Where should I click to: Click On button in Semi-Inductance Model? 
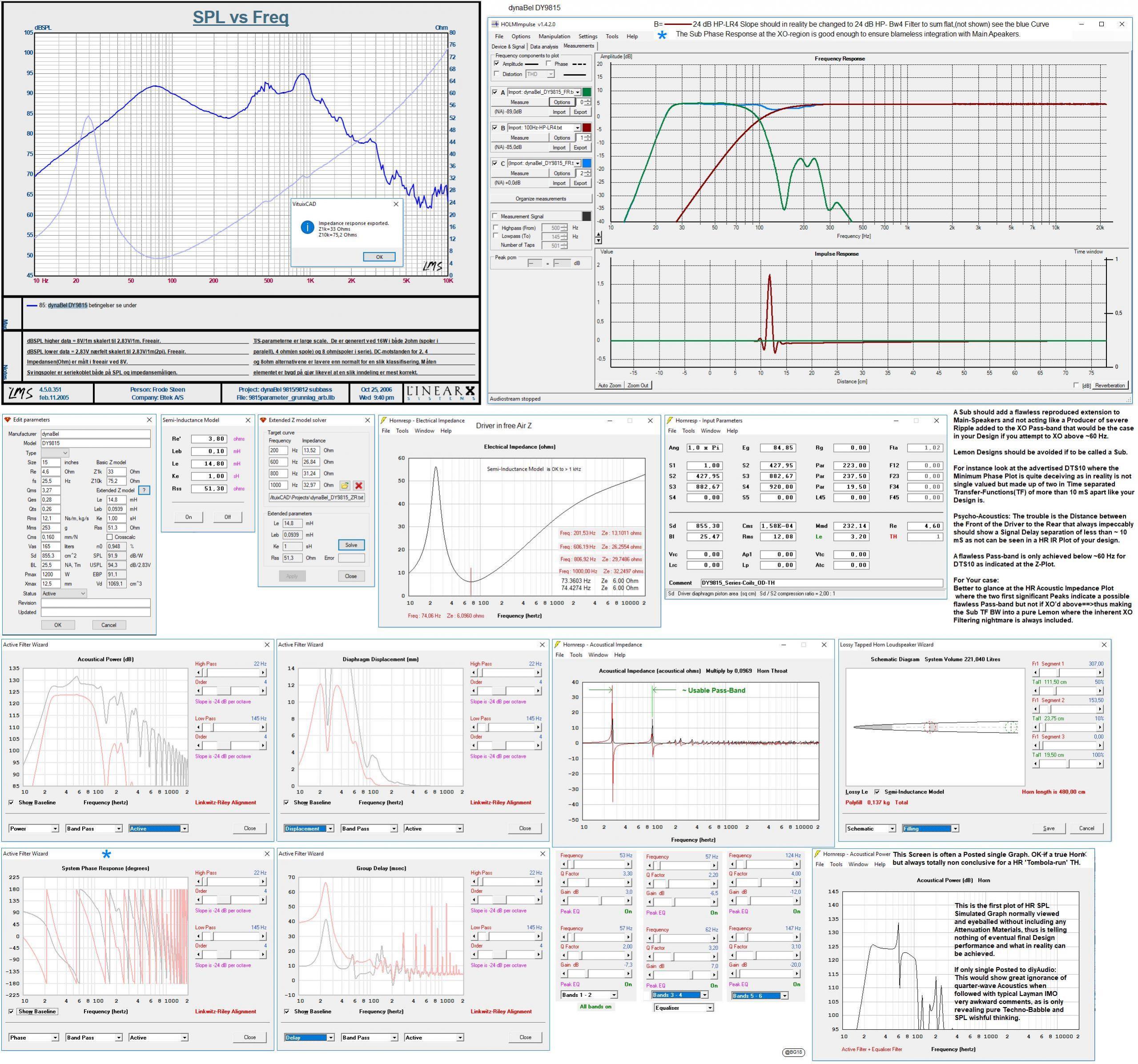[188, 516]
